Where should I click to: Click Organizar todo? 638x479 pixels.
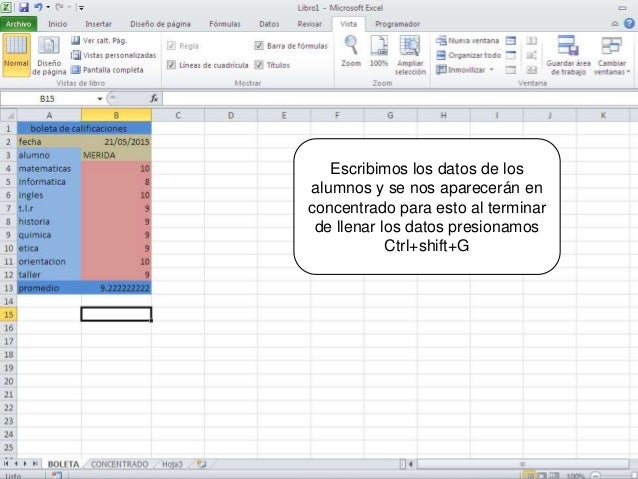468,55
